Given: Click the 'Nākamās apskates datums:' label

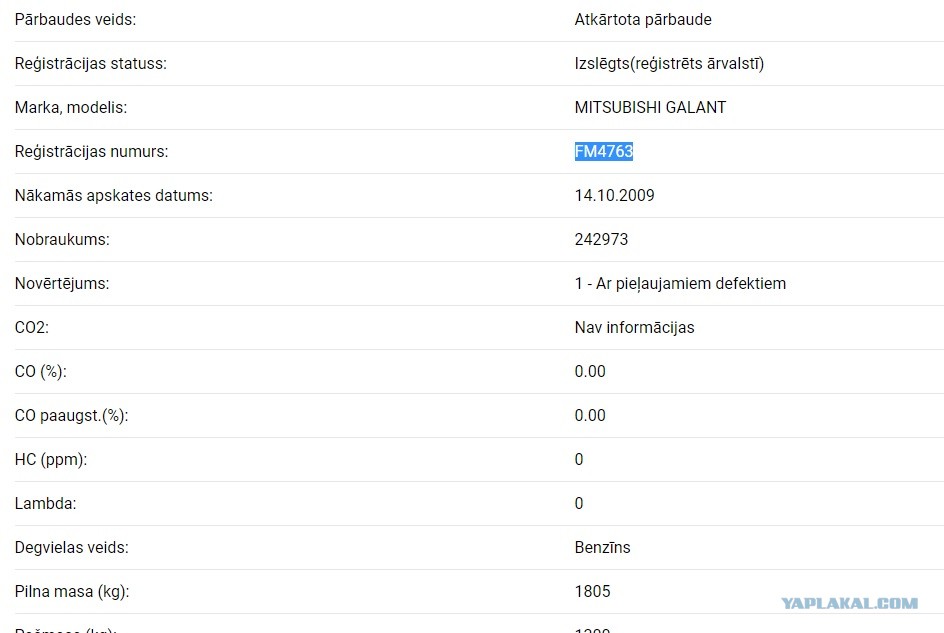Looking at the screenshot, I should tap(114, 196).
